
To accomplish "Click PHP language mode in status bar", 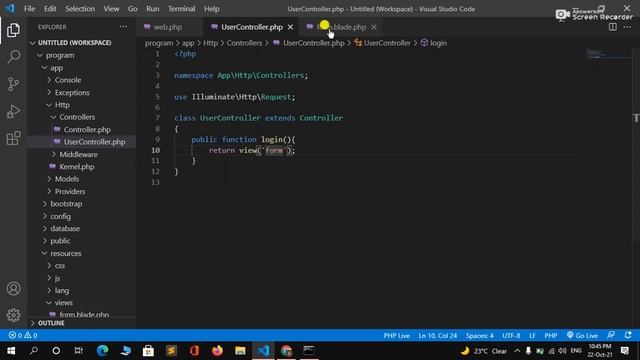I will pyautogui.click(x=551, y=336).
